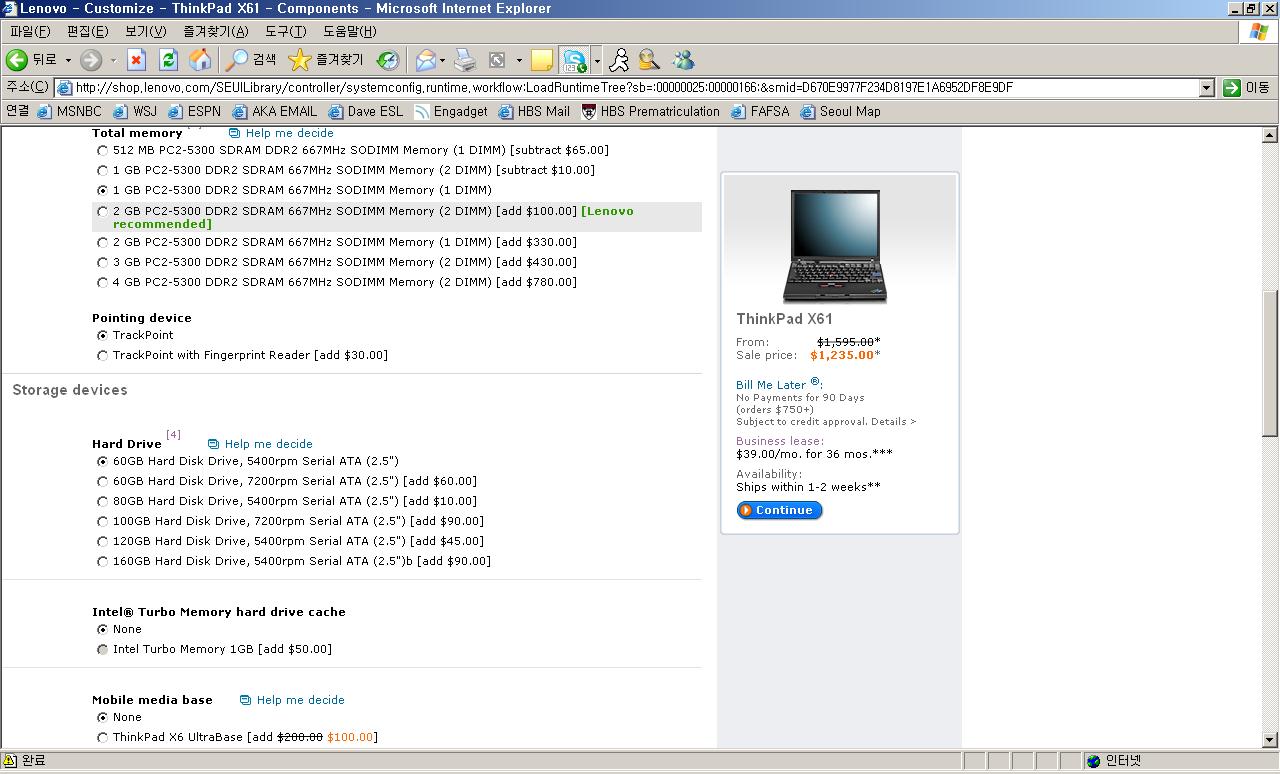Open the HBS Prematriculation bookmark

pyautogui.click(x=651, y=111)
